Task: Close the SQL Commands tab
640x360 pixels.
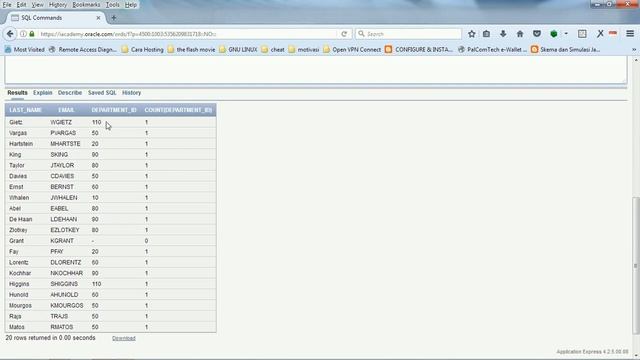Action: point(98,18)
